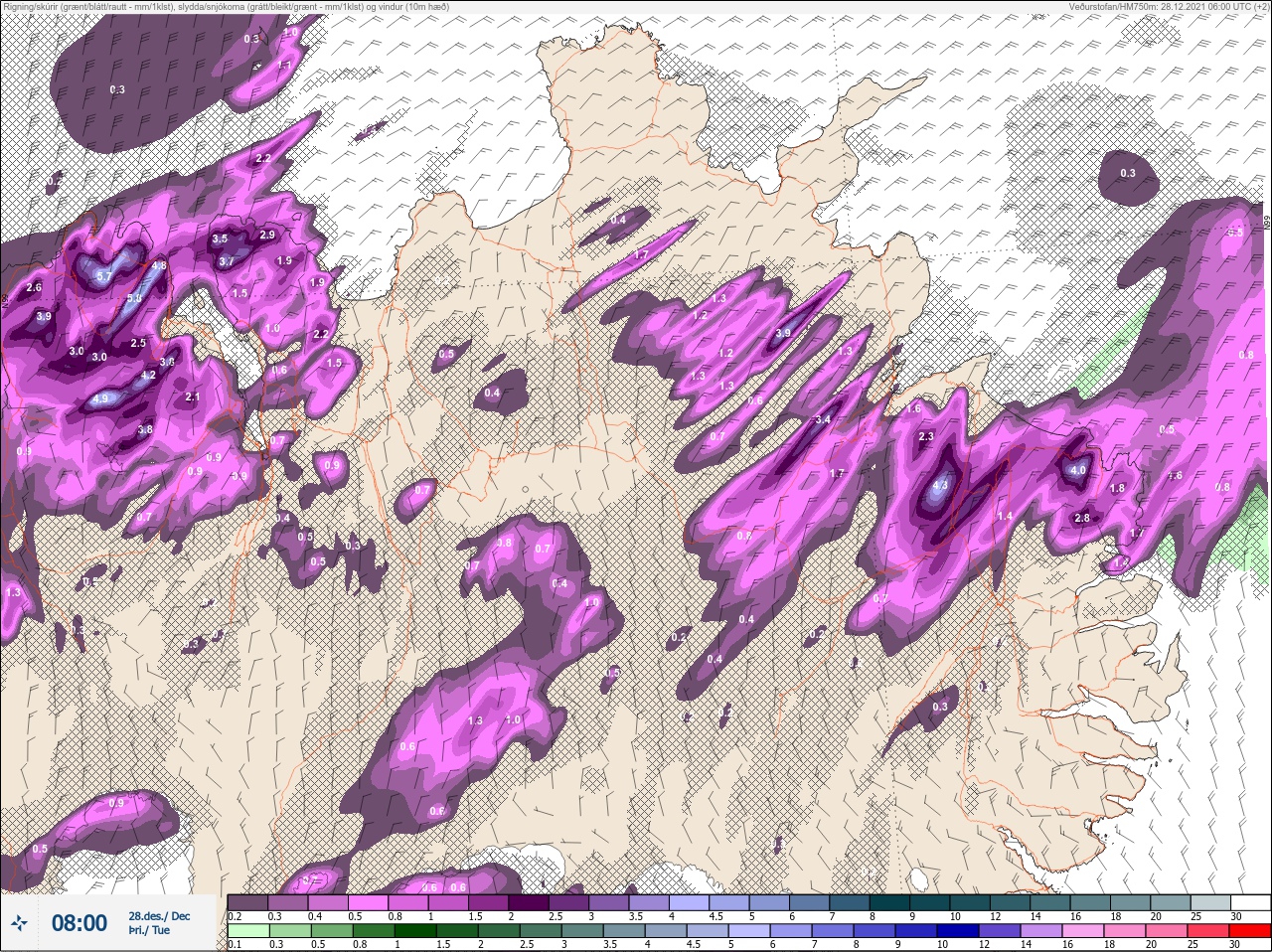The image size is (1272, 952).
Task: Click the 0.1 label under the lower legend
Action: coord(235,945)
